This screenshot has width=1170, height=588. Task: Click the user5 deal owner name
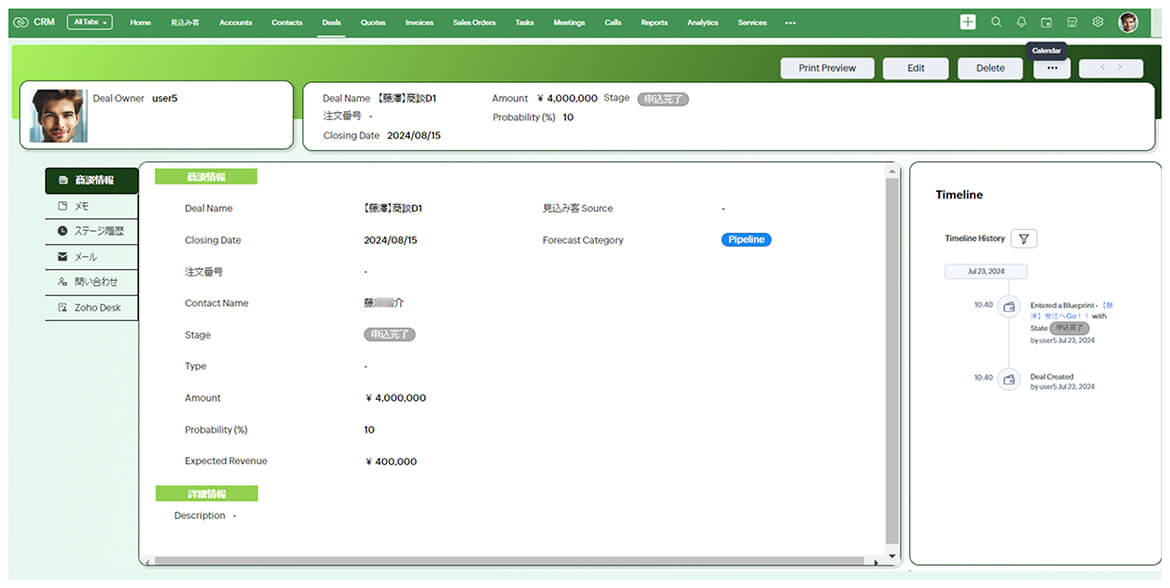(165, 98)
